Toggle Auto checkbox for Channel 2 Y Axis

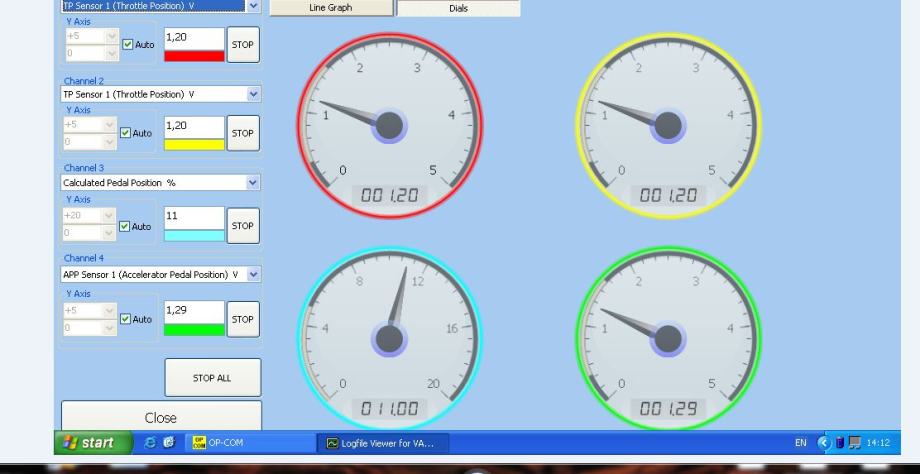[126, 133]
